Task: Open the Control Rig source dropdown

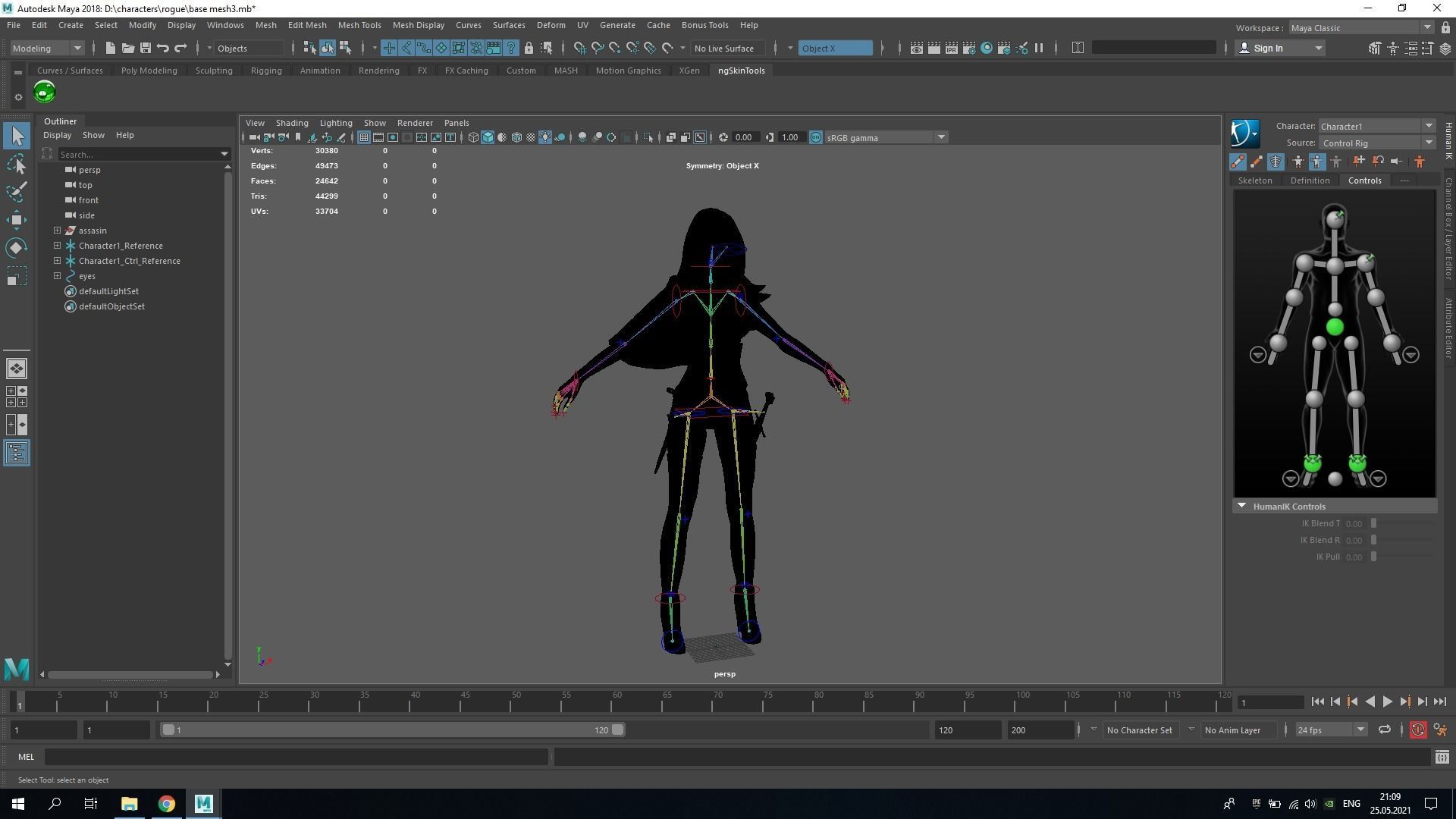Action: (x=1376, y=143)
